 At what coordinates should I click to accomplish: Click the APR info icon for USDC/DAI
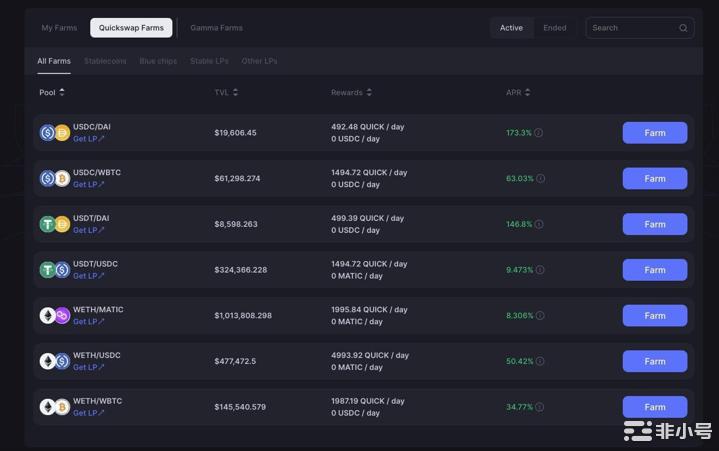point(539,133)
